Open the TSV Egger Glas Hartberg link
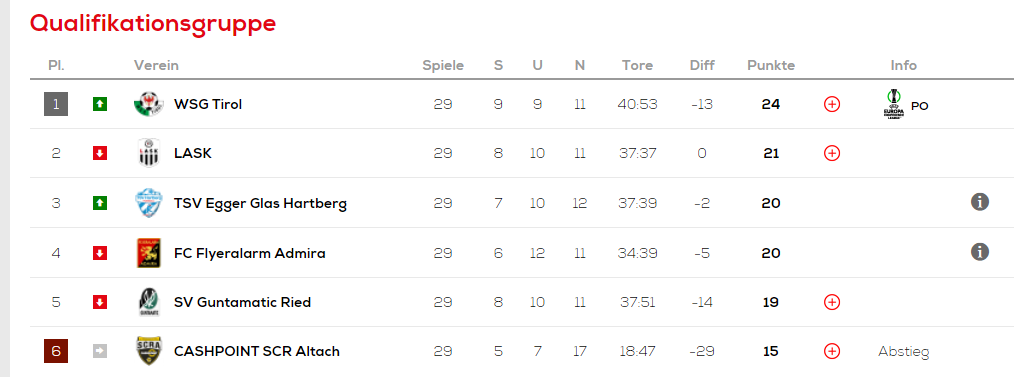Image resolution: width=1019 pixels, height=377 pixels. [x=260, y=203]
